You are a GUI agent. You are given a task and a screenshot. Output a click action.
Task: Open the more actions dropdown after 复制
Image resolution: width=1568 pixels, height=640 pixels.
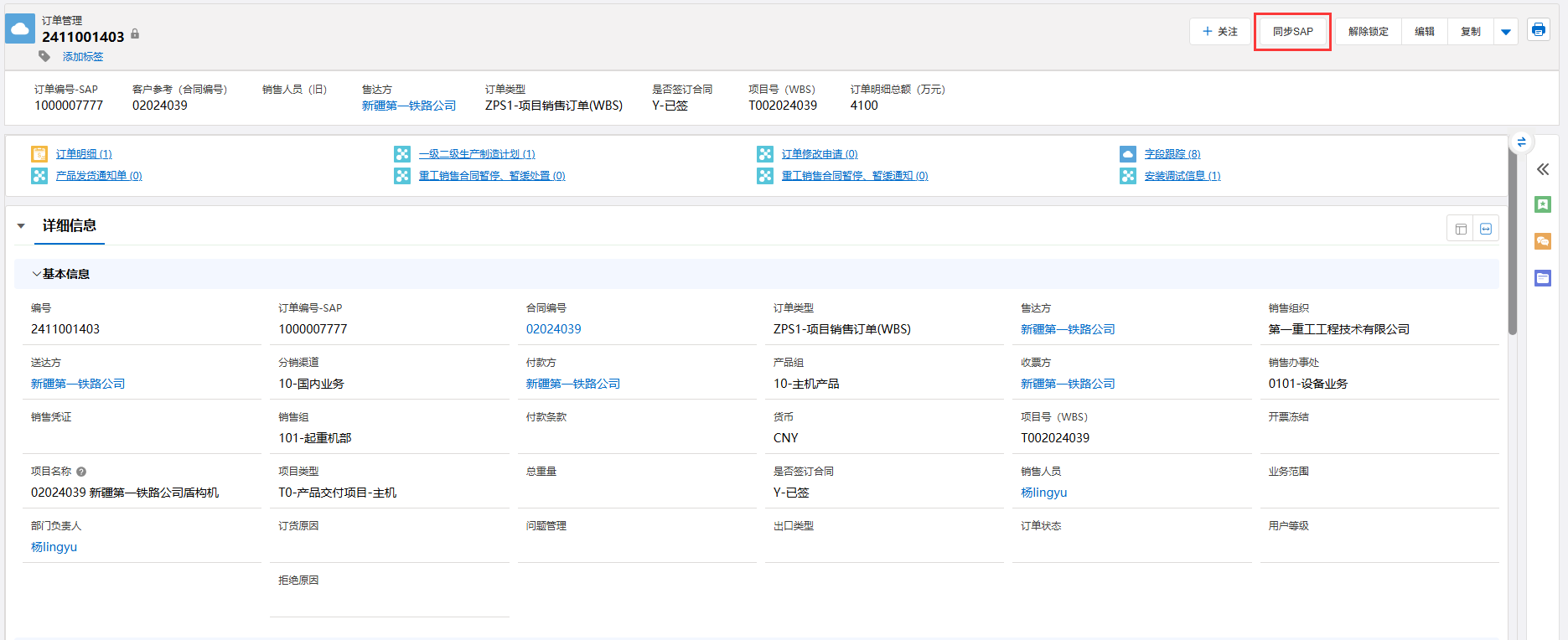pyautogui.click(x=1506, y=32)
